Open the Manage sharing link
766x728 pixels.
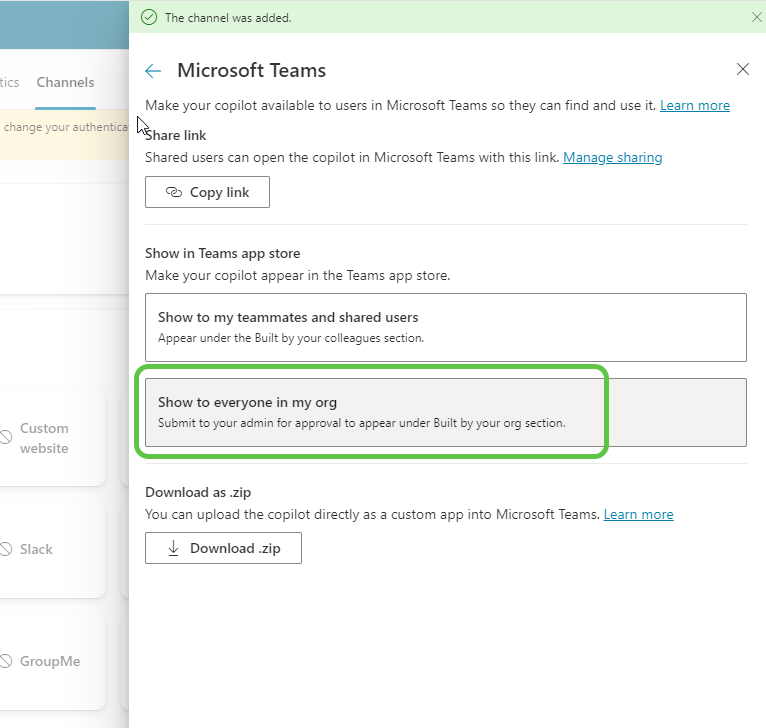click(x=612, y=157)
